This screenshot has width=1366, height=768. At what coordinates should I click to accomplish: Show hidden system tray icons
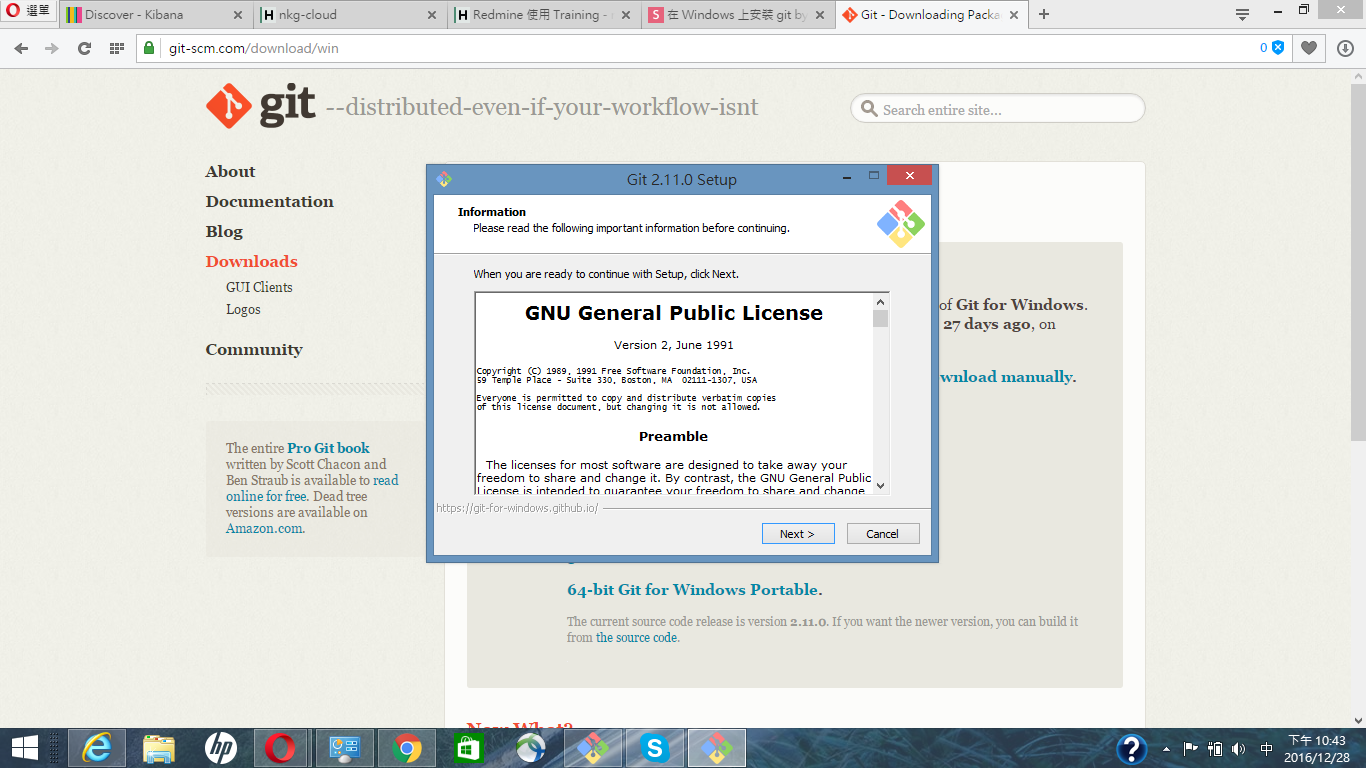pyautogui.click(x=1166, y=748)
